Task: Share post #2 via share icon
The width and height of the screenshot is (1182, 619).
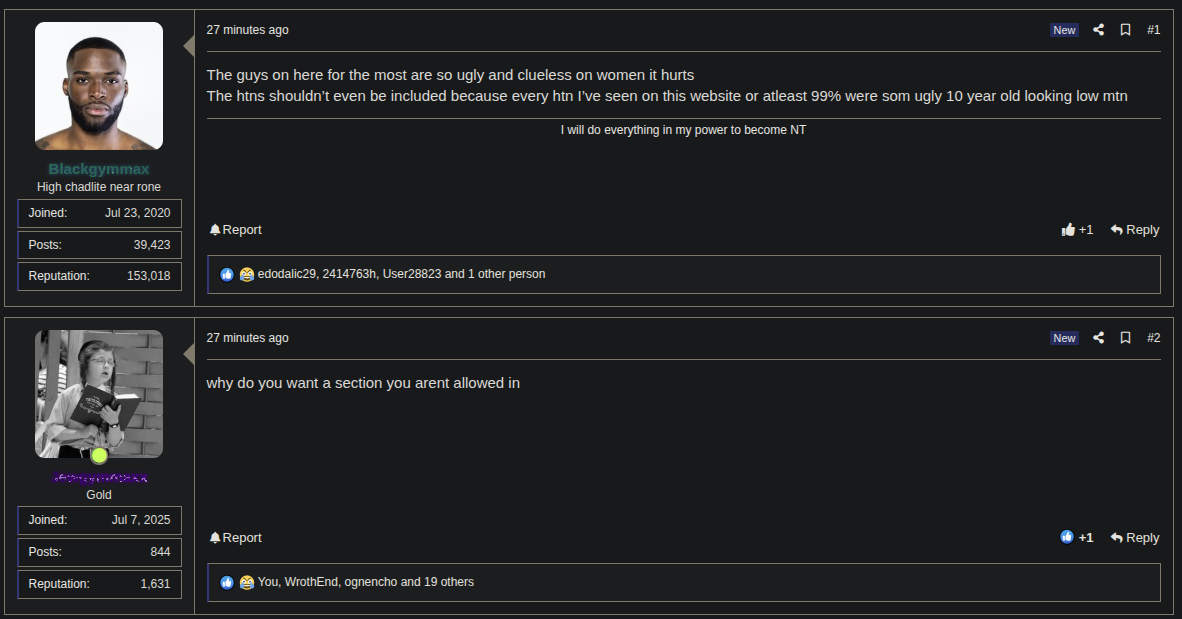Action: tap(1098, 338)
